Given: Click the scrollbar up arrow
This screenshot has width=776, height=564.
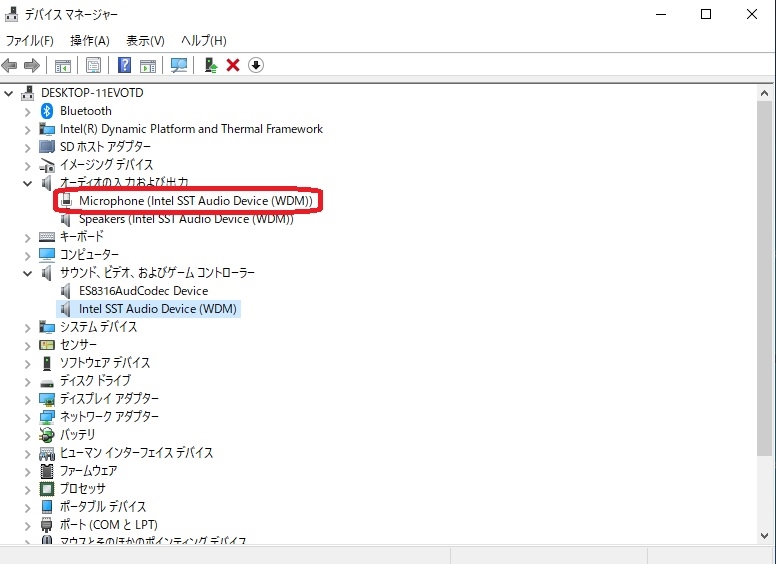Looking at the screenshot, I should tap(764, 93).
